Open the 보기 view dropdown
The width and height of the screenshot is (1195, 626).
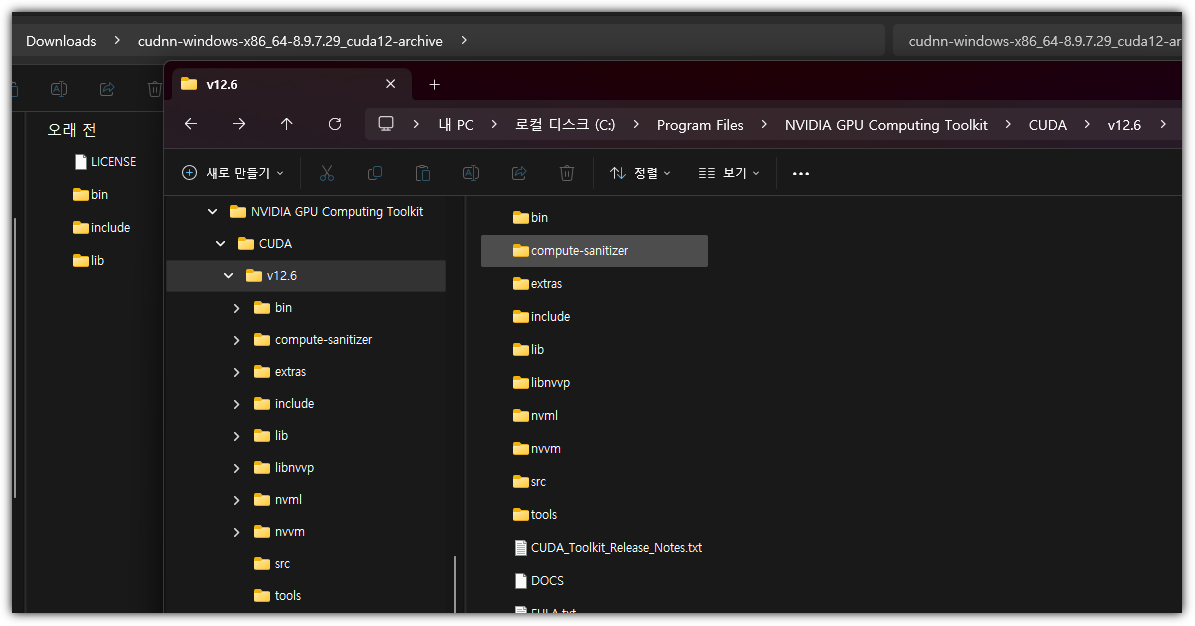pyautogui.click(x=729, y=173)
